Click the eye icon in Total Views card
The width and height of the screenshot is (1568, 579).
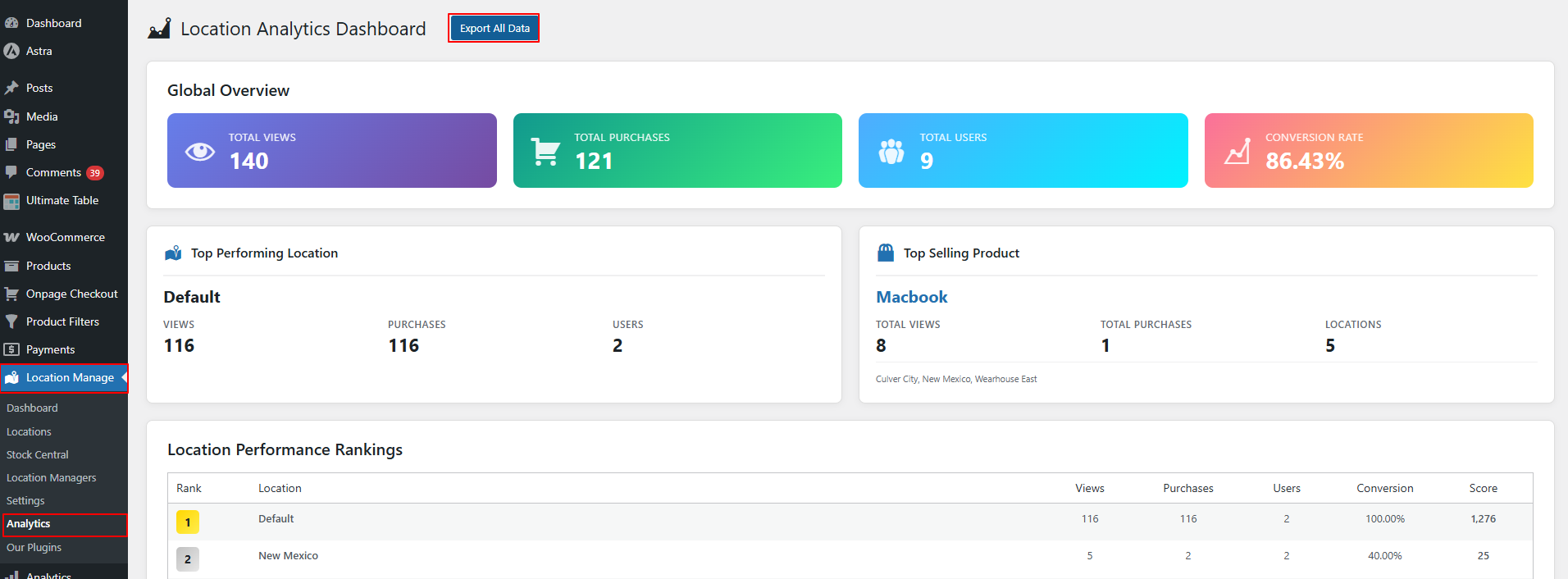click(200, 151)
